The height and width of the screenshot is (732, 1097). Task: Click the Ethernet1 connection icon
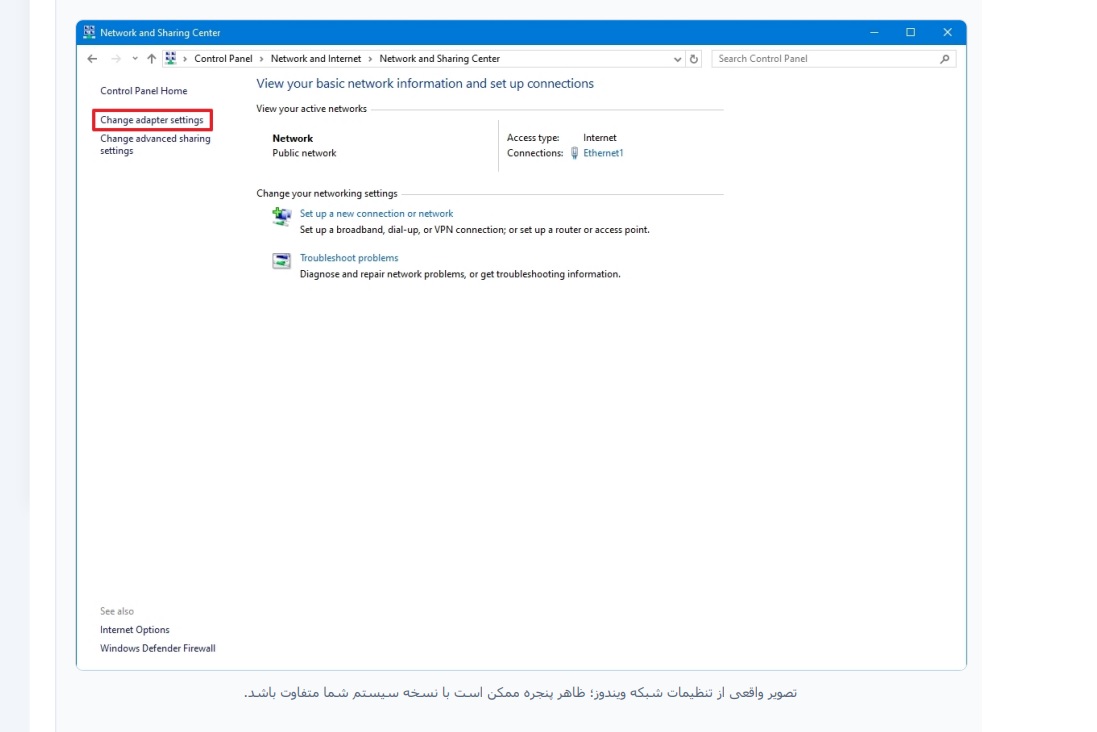point(574,153)
